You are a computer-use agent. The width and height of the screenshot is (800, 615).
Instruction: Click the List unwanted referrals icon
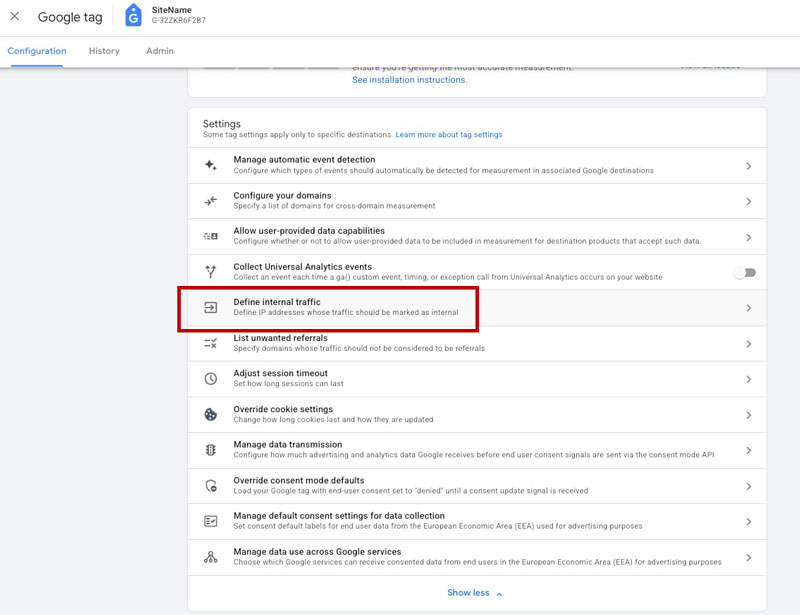point(212,343)
